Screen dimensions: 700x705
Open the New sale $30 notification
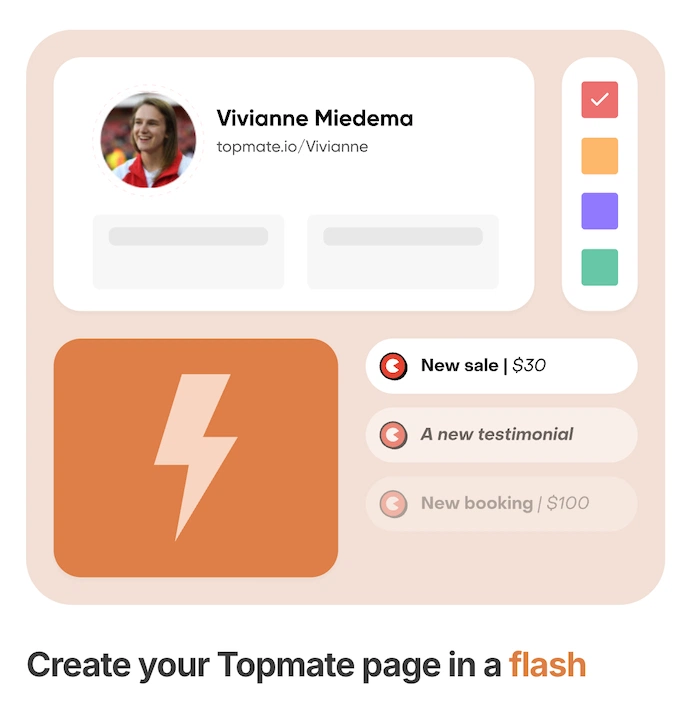pos(501,366)
